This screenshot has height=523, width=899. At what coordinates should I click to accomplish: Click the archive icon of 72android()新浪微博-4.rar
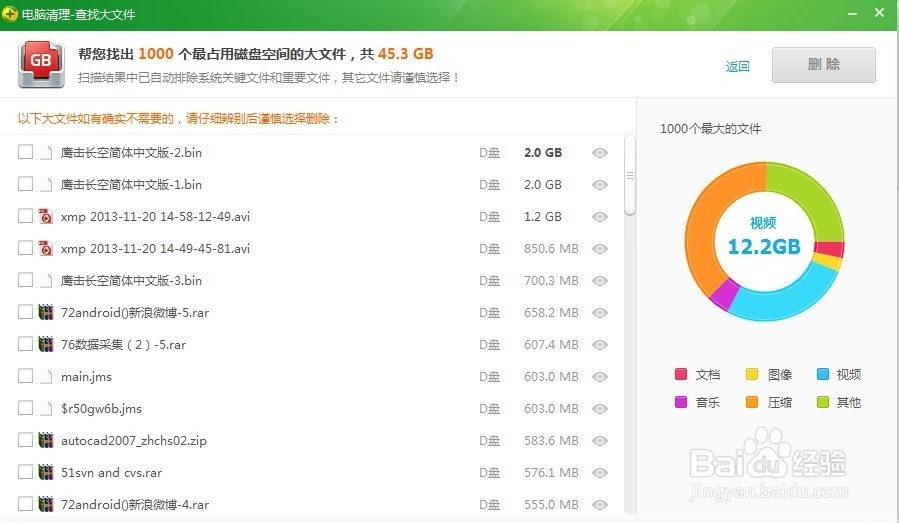click(46, 504)
